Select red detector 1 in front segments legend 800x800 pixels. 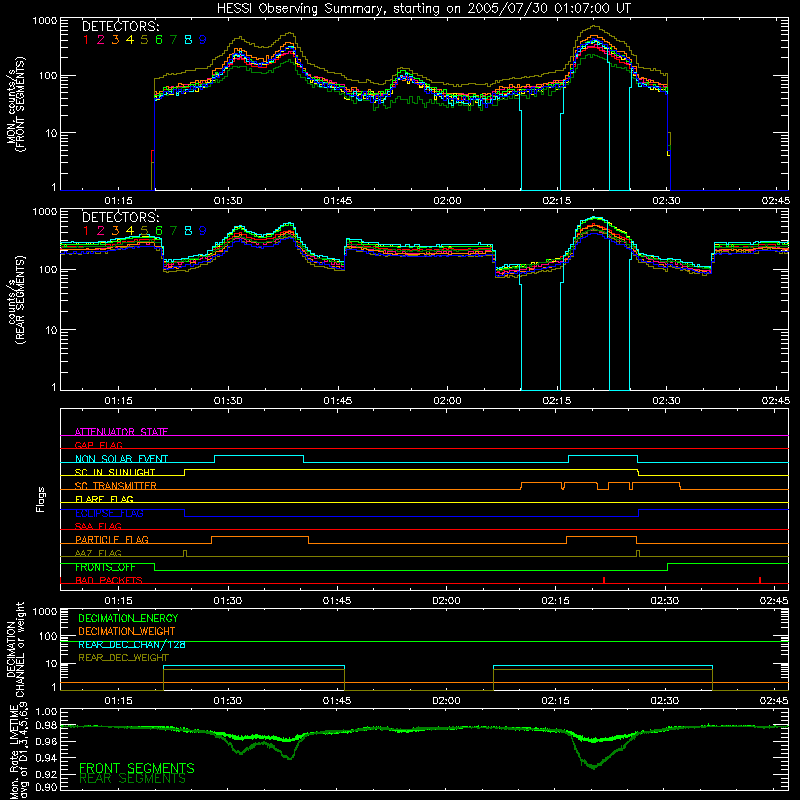coord(86,40)
